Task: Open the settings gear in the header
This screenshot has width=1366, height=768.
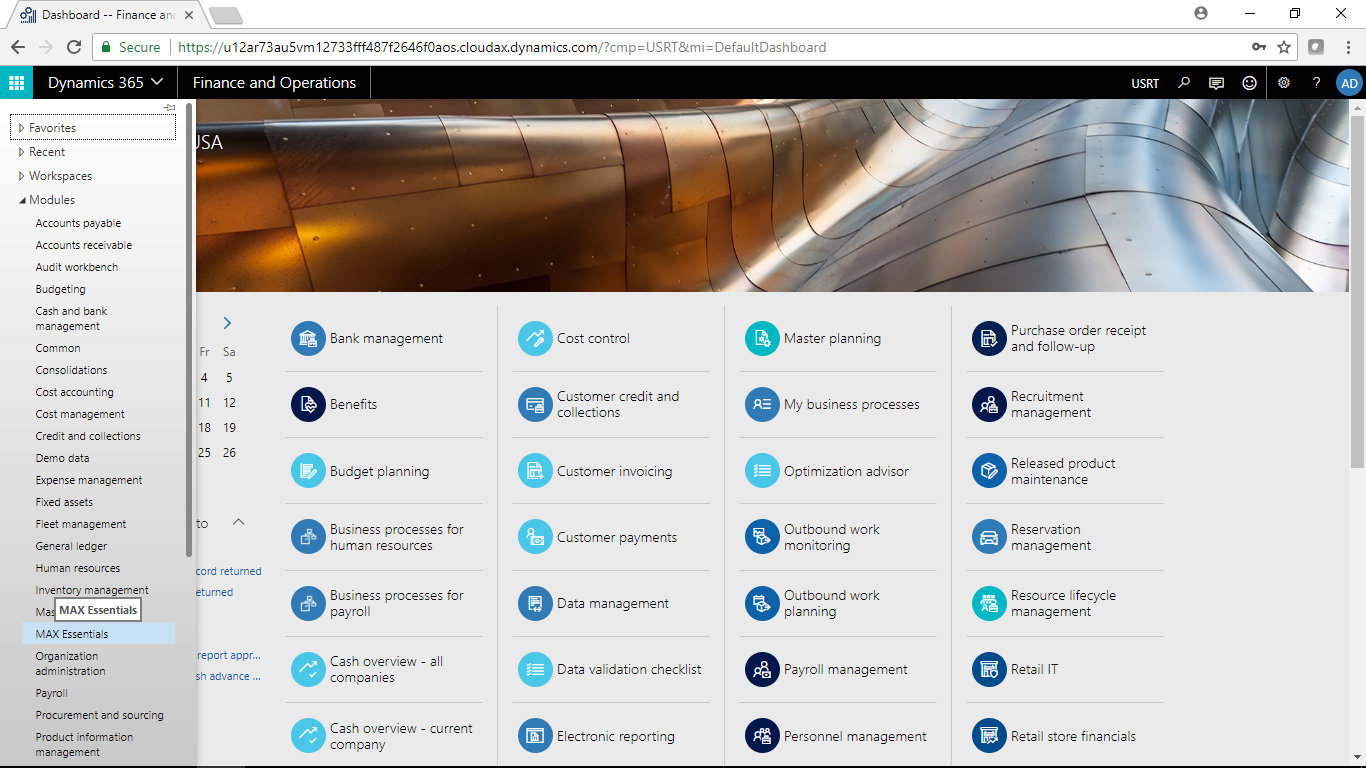Action: click(x=1284, y=83)
